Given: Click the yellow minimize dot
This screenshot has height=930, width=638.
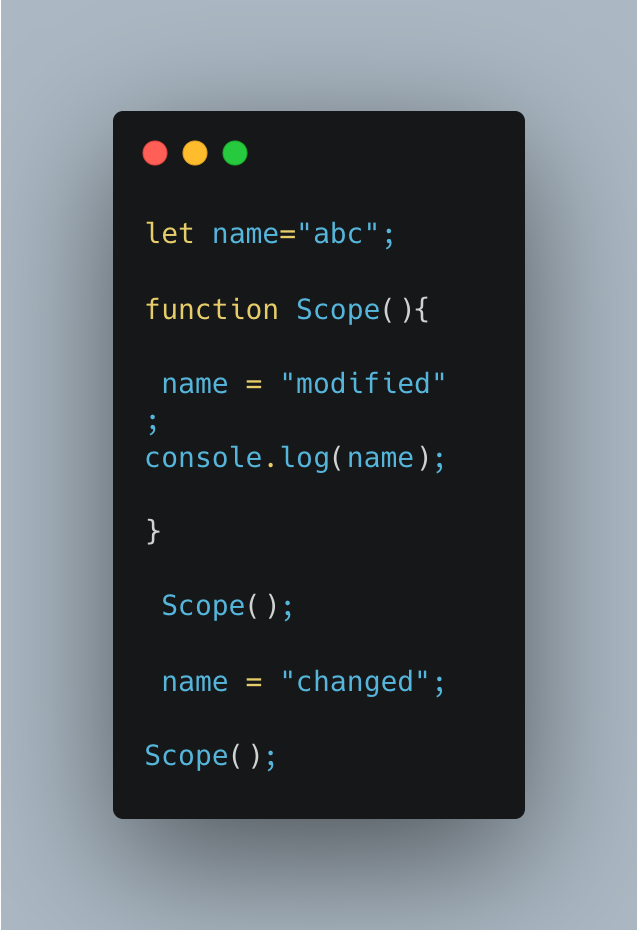Looking at the screenshot, I should [x=195, y=153].
